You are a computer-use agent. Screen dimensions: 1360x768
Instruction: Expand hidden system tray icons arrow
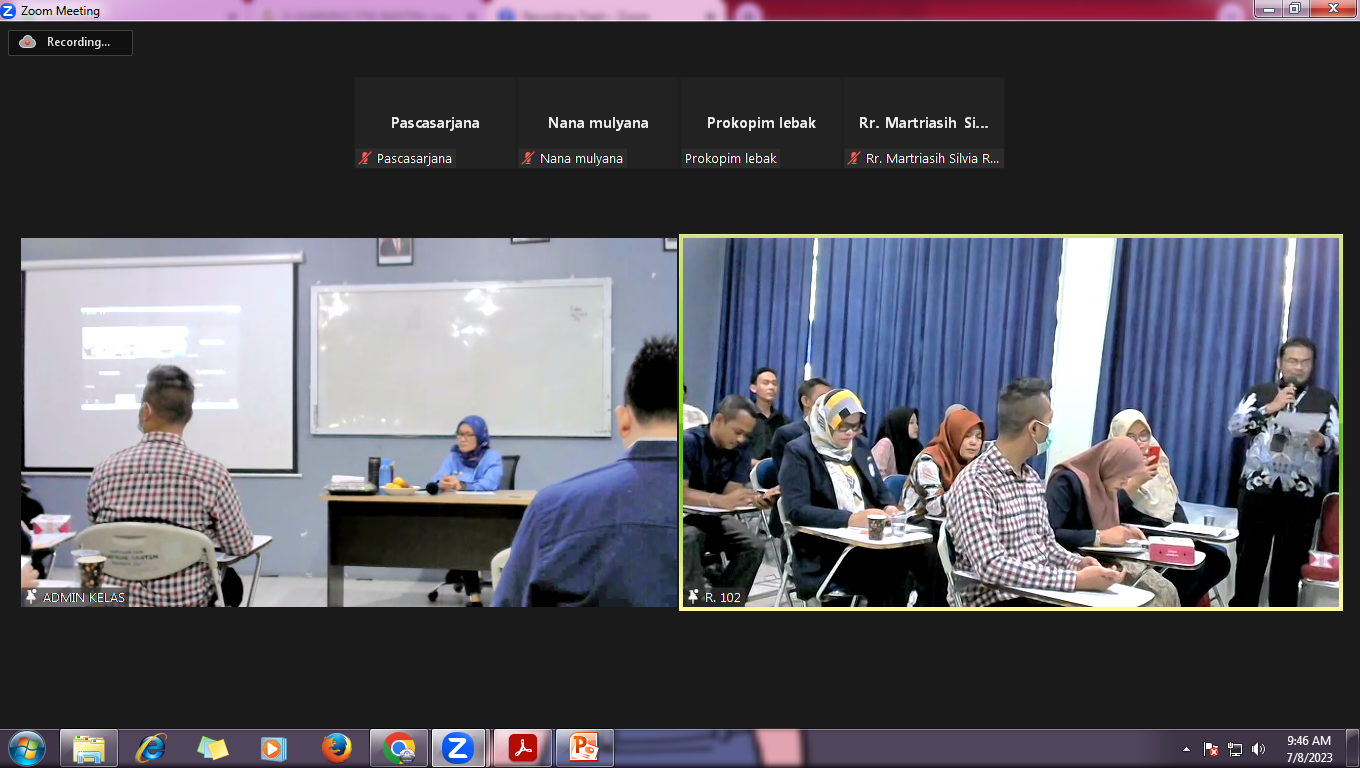(1186, 749)
